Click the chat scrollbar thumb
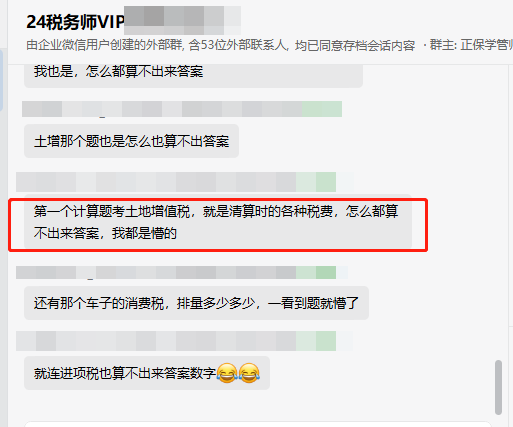Viewport: 513px width, 427px height. click(498, 387)
